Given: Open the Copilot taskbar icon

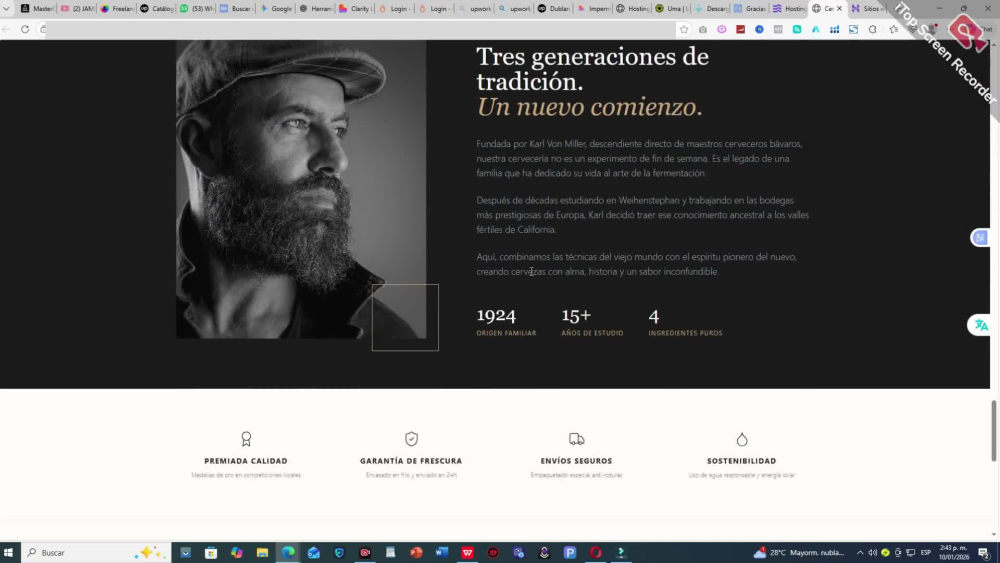Looking at the screenshot, I should [237, 552].
